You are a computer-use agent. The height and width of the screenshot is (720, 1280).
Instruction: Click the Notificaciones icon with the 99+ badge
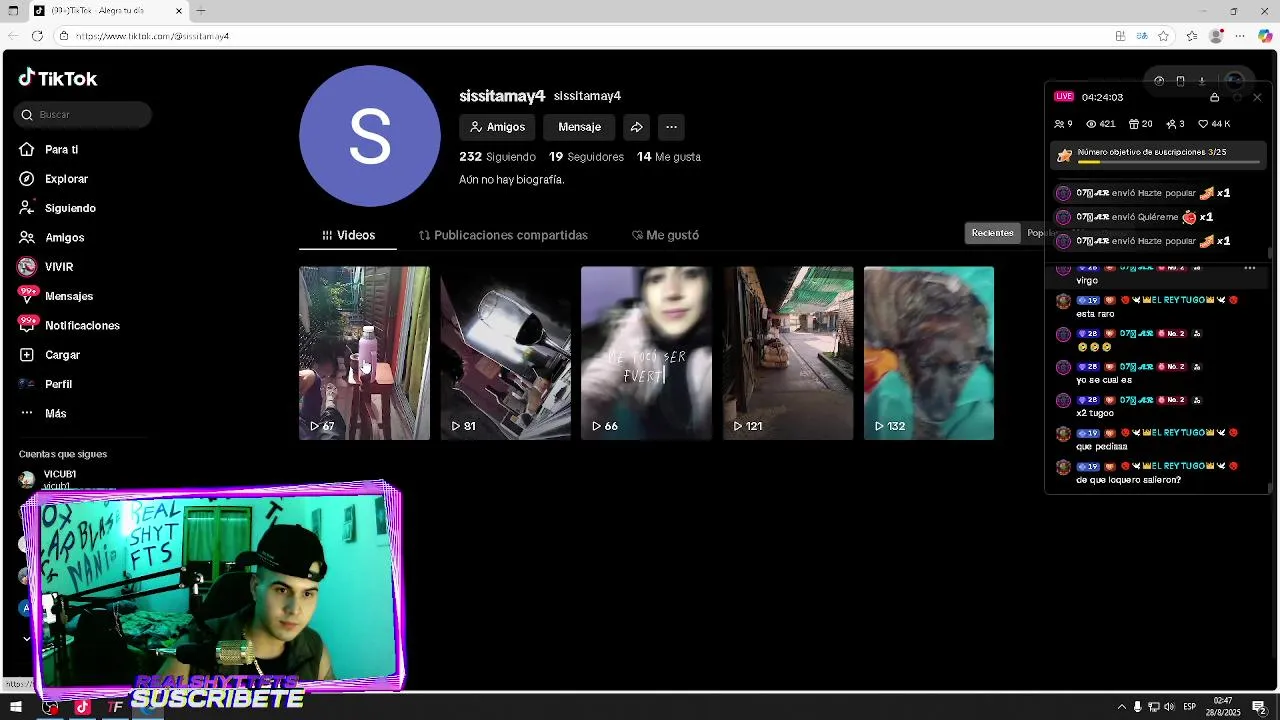(27, 325)
